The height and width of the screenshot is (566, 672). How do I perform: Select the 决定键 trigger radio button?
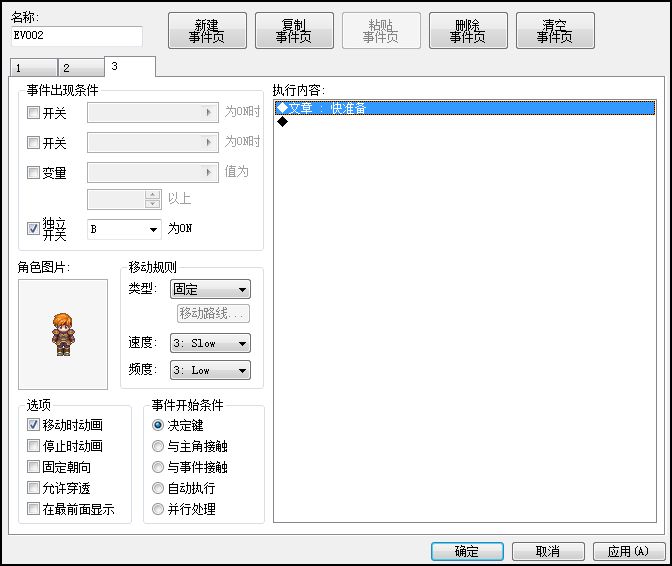coord(158,425)
